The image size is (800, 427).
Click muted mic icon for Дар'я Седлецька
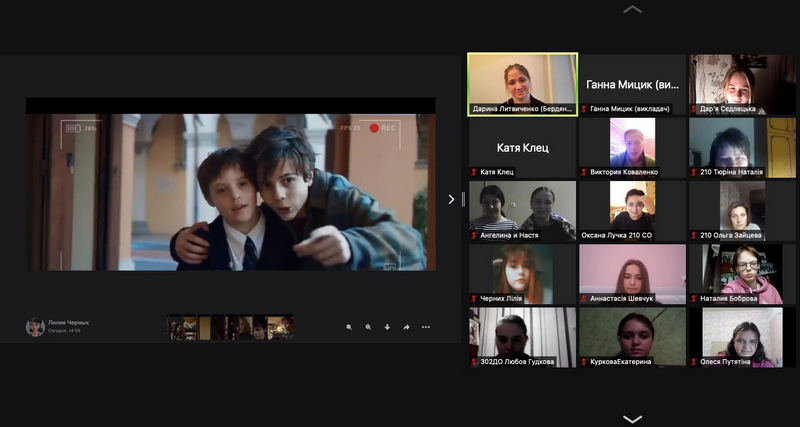coord(694,109)
